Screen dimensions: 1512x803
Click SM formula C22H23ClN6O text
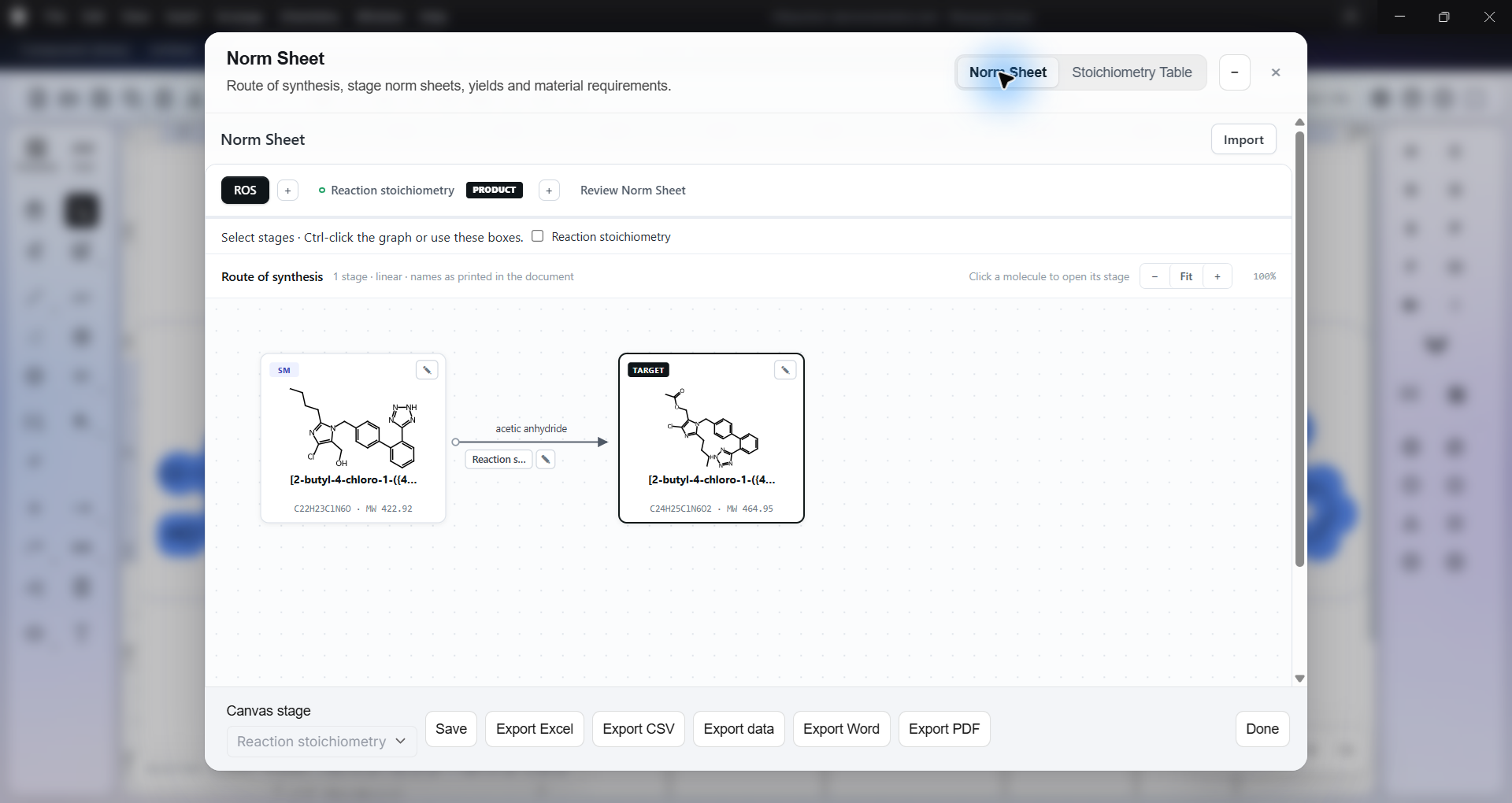[x=322, y=509]
